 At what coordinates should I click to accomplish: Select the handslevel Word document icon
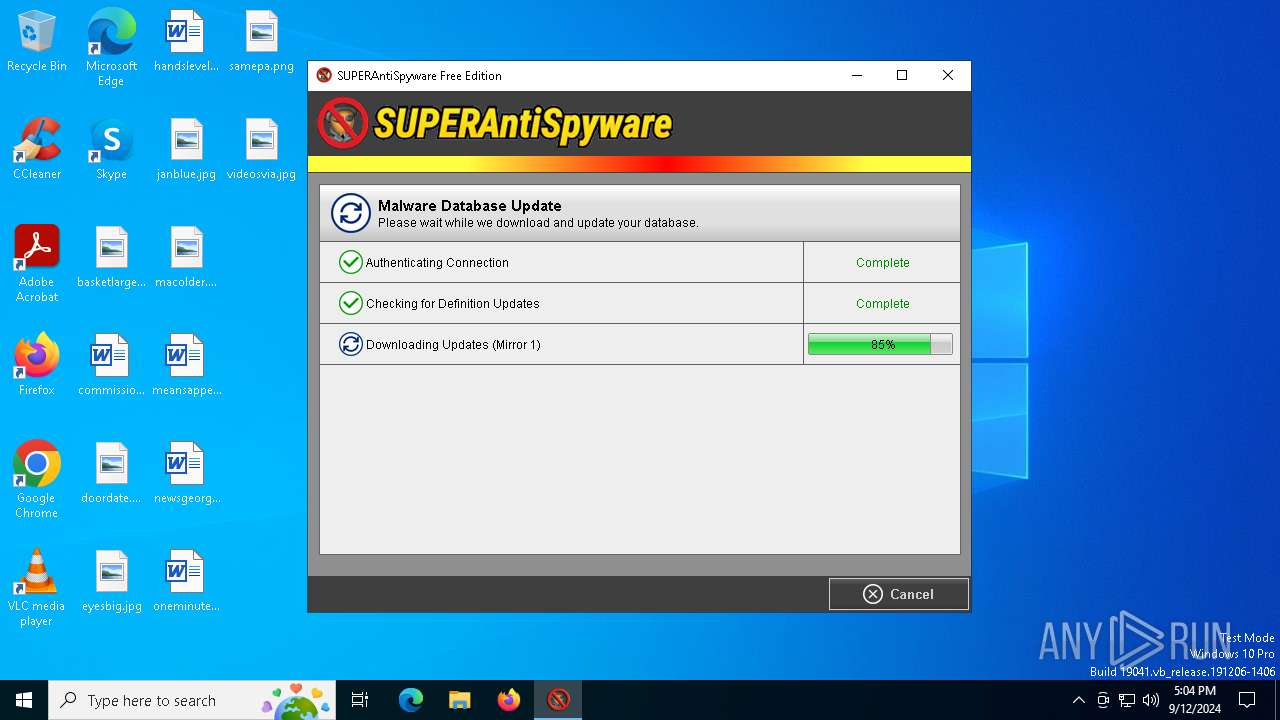click(186, 41)
